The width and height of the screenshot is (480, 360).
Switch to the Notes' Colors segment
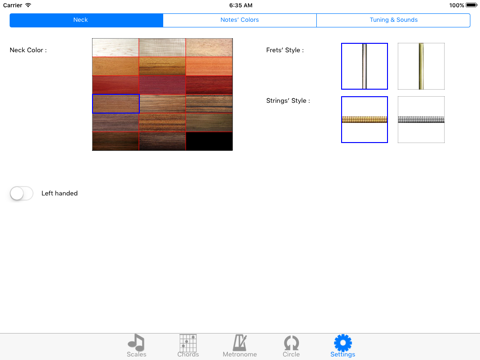240,20
